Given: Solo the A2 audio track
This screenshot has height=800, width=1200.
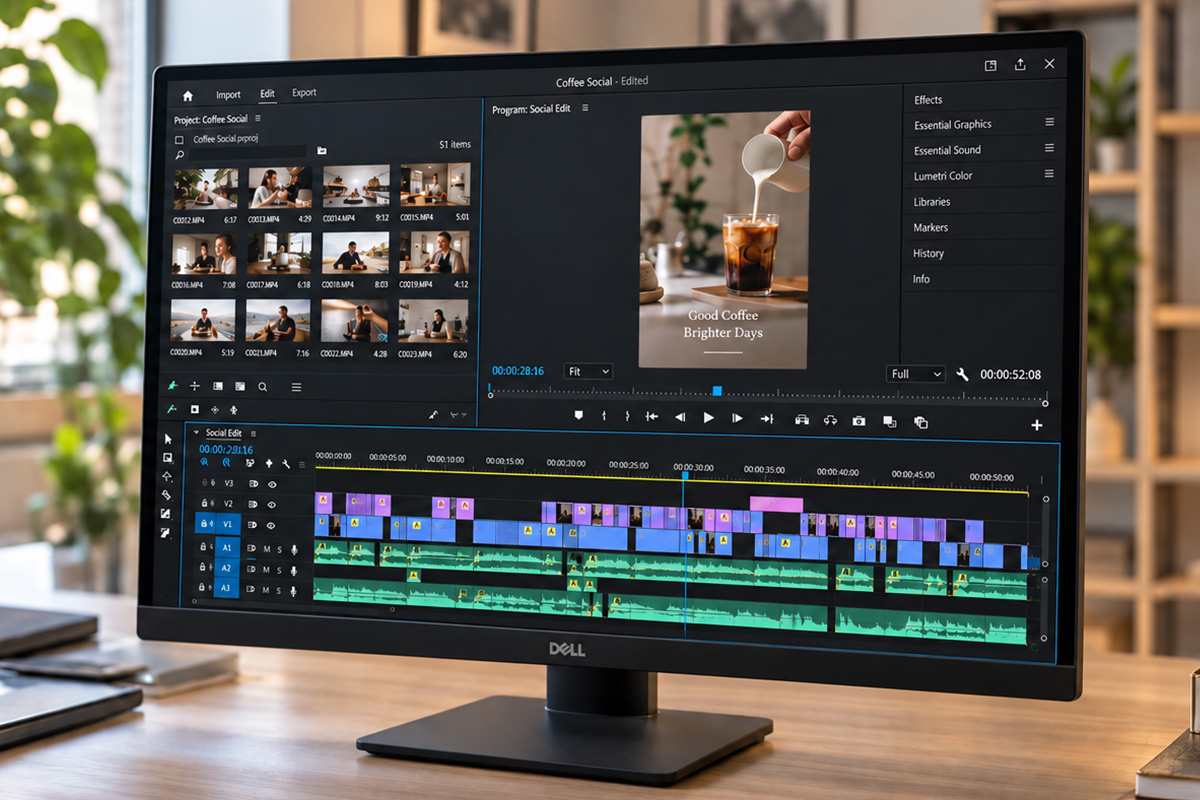Looking at the screenshot, I should (x=279, y=570).
